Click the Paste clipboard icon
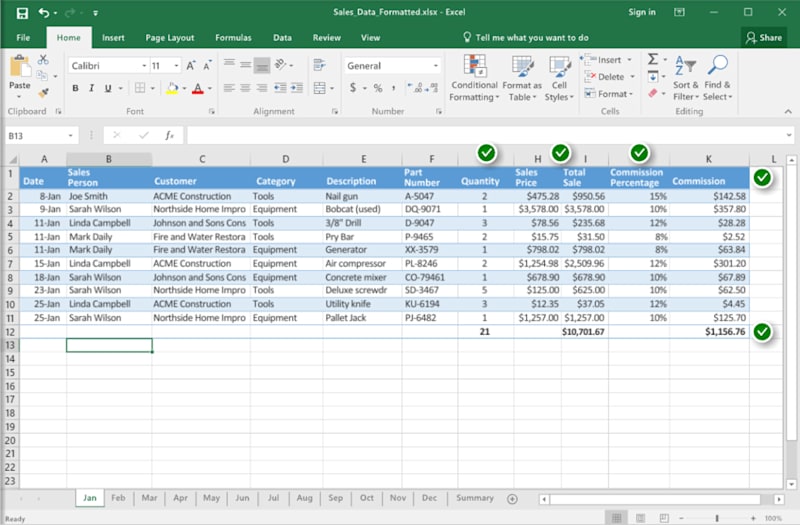 pos(20,67)
